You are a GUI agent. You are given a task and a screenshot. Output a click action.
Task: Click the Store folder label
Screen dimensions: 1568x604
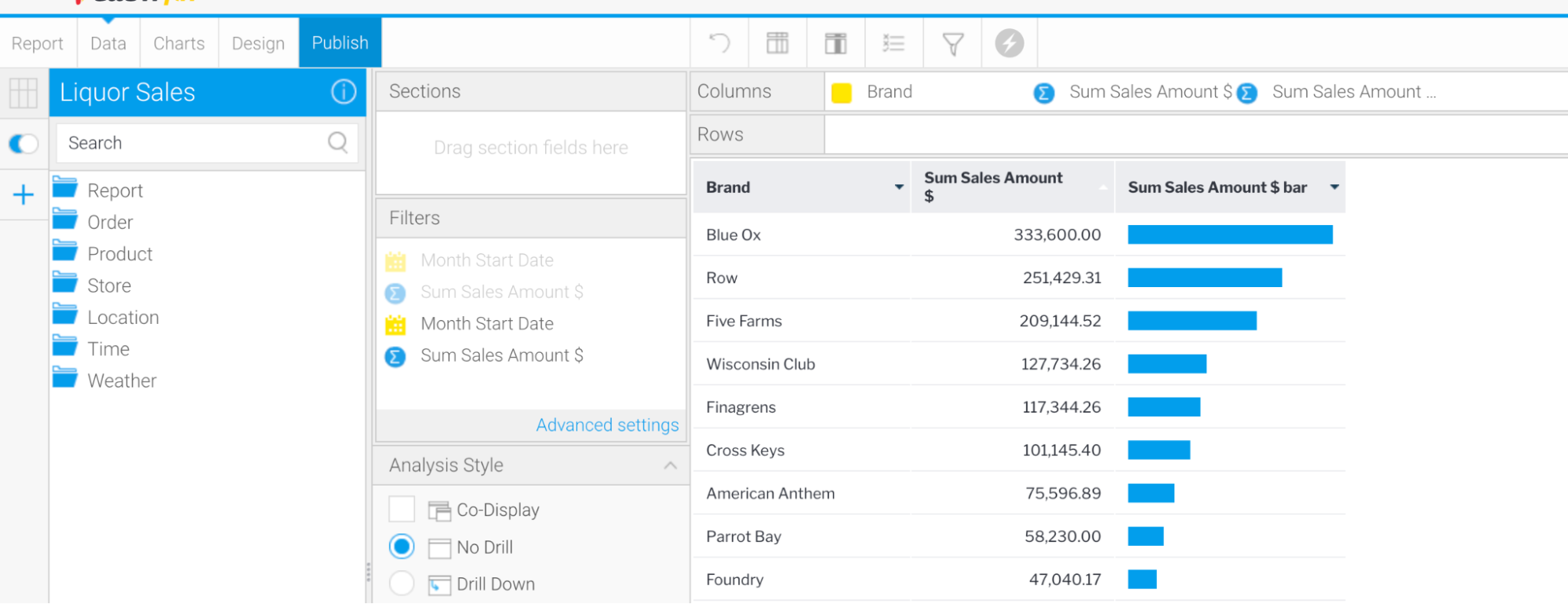tap(109, 286)
